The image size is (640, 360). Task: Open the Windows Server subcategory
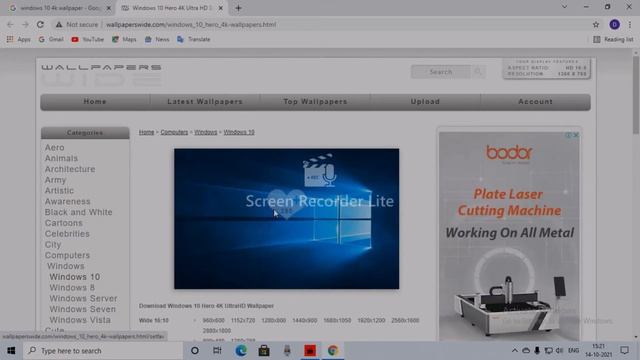pos(83,298)
